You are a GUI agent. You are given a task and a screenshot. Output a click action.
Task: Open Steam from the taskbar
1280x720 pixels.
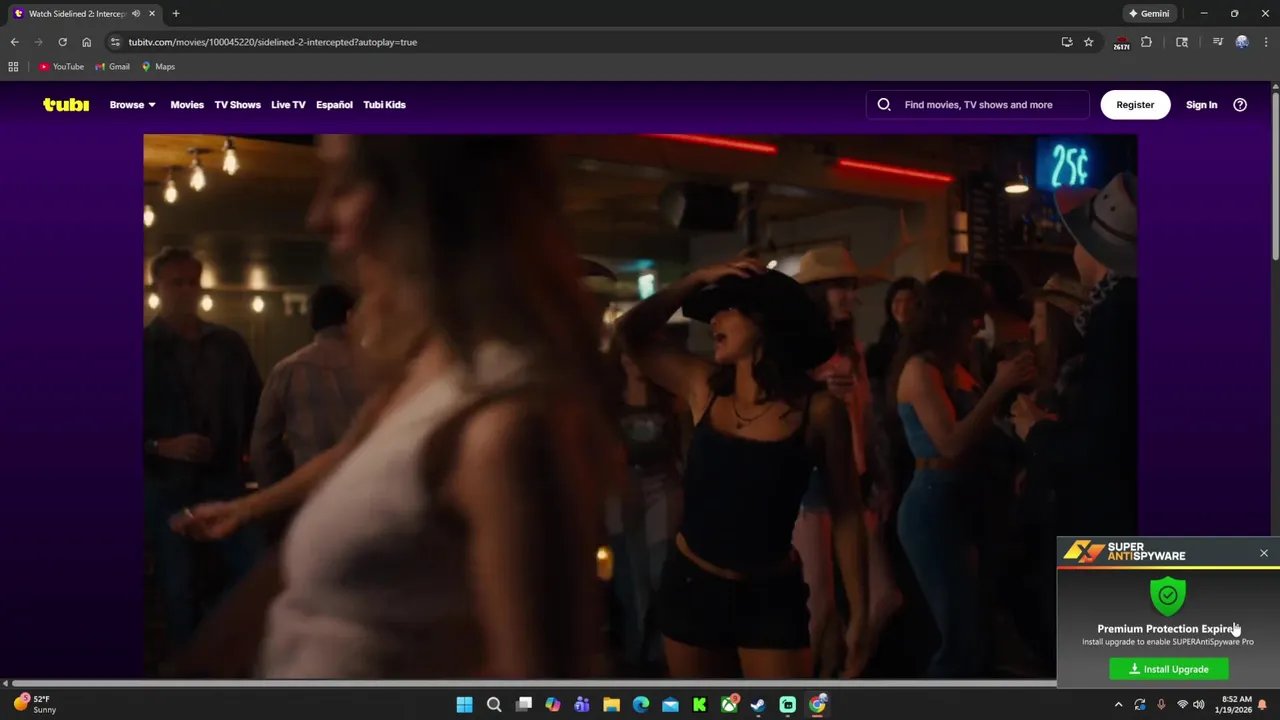pos(758,705)
